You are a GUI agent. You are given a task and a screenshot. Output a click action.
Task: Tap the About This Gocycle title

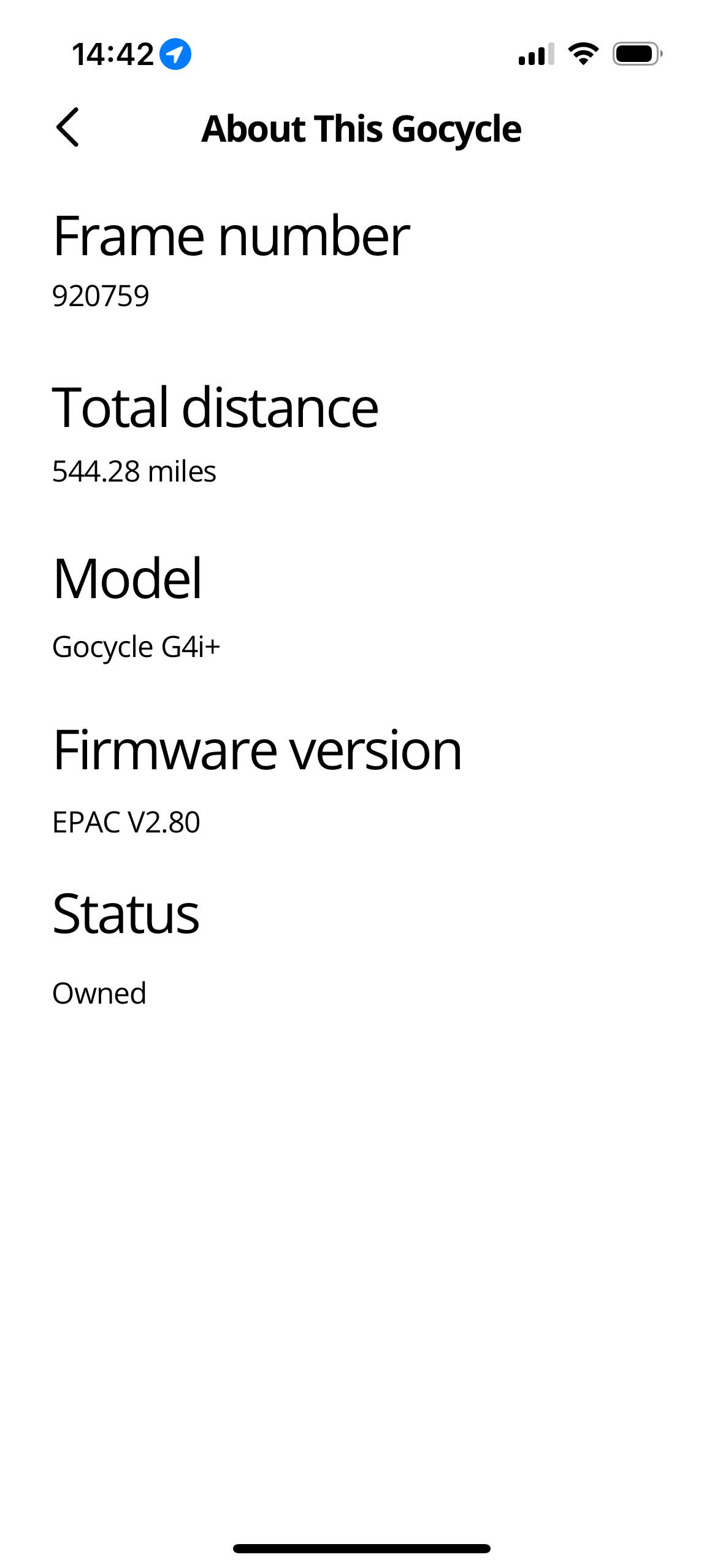point(361,129)
